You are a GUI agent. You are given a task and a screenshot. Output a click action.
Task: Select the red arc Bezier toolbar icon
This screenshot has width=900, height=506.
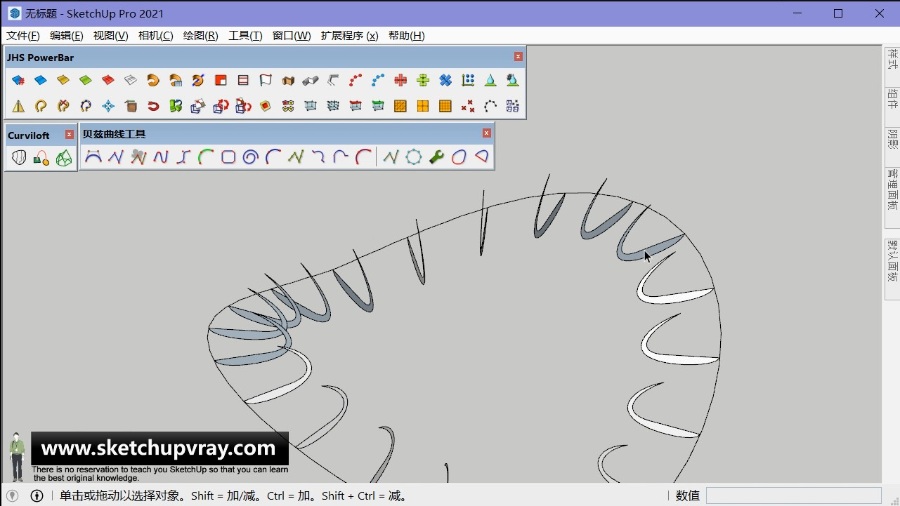tap(363, 157)
